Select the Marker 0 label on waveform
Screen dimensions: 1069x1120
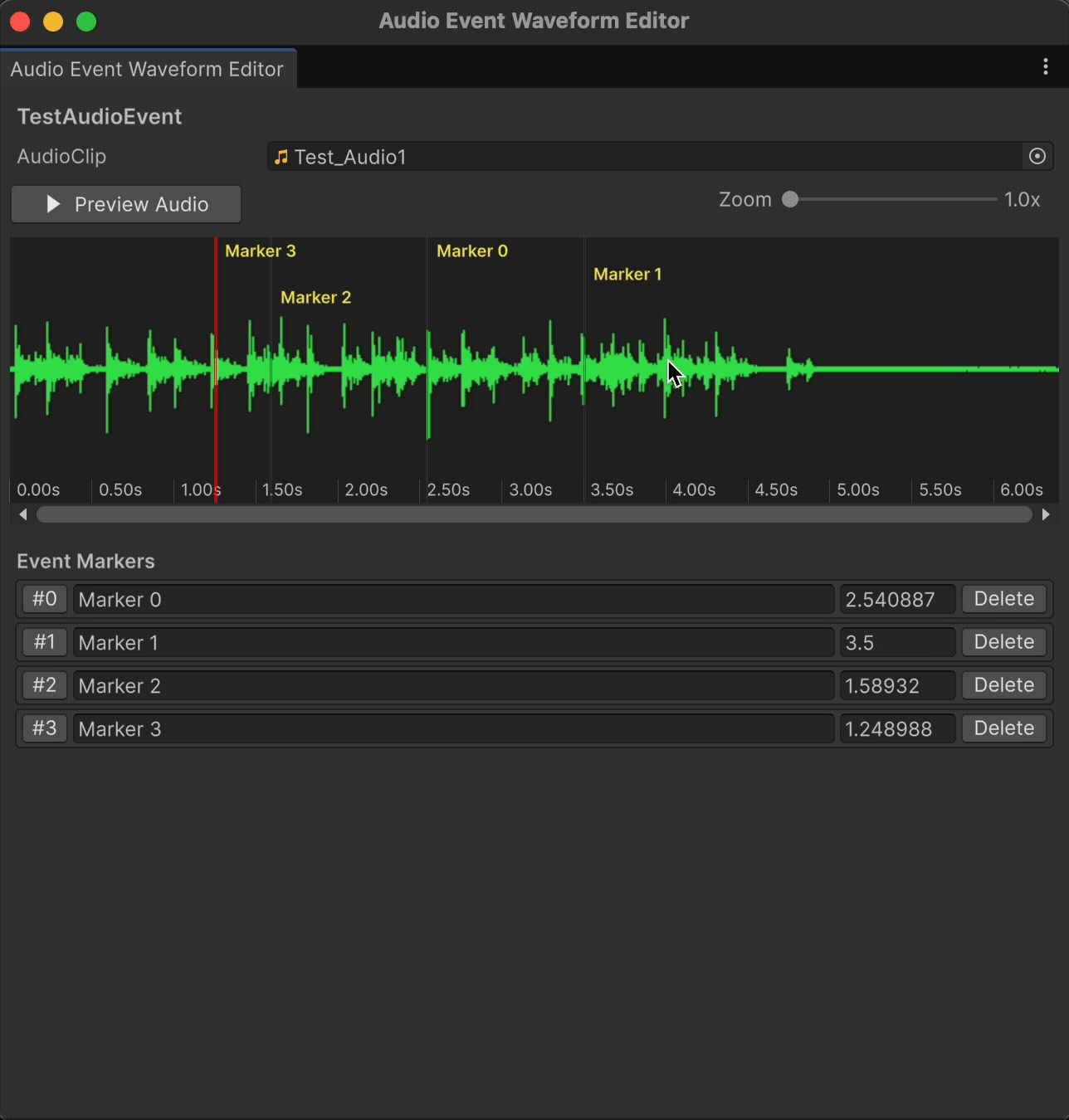click(471, 251)
